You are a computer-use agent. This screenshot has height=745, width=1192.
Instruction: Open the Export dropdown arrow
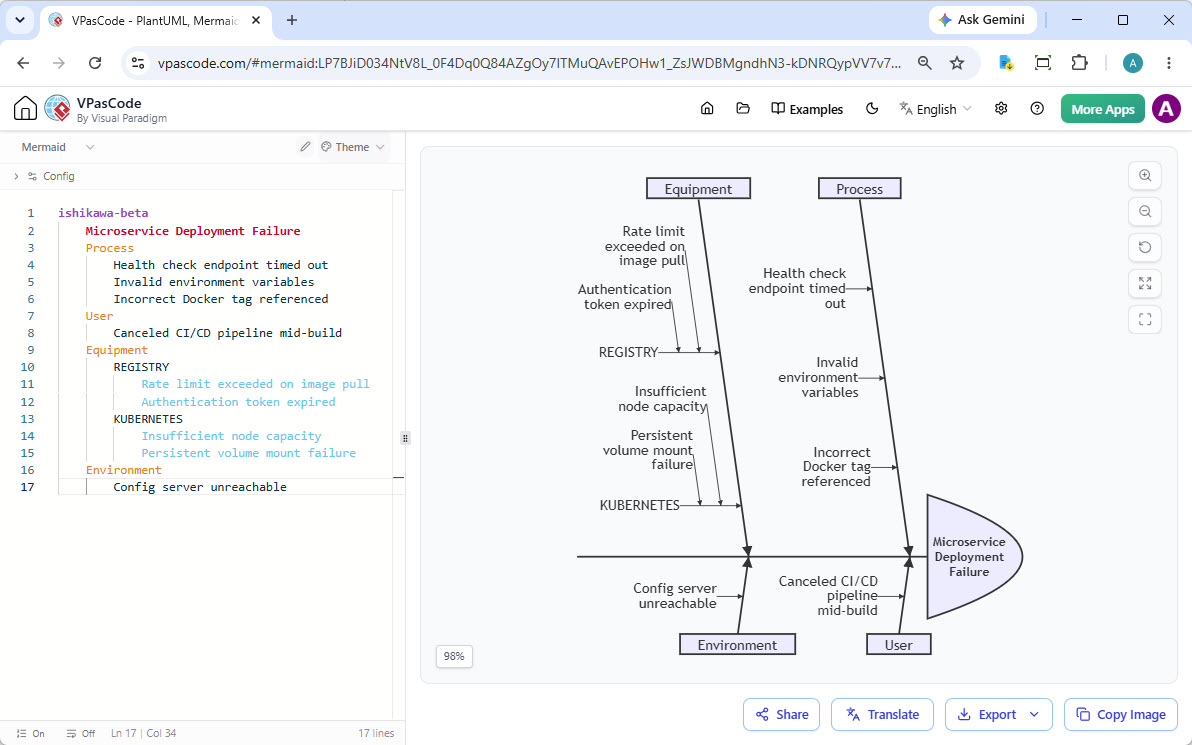[1034, 715]
